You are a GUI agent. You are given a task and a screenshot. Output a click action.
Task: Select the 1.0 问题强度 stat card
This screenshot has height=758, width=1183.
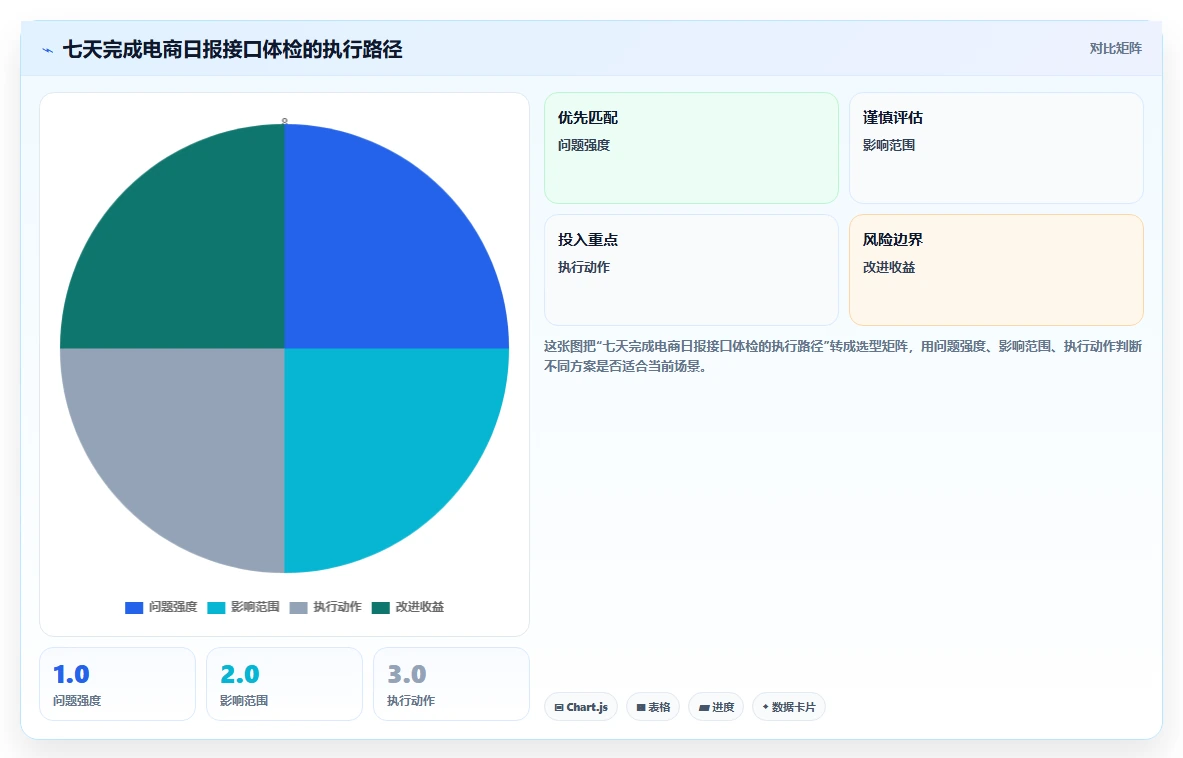[117, 684]
